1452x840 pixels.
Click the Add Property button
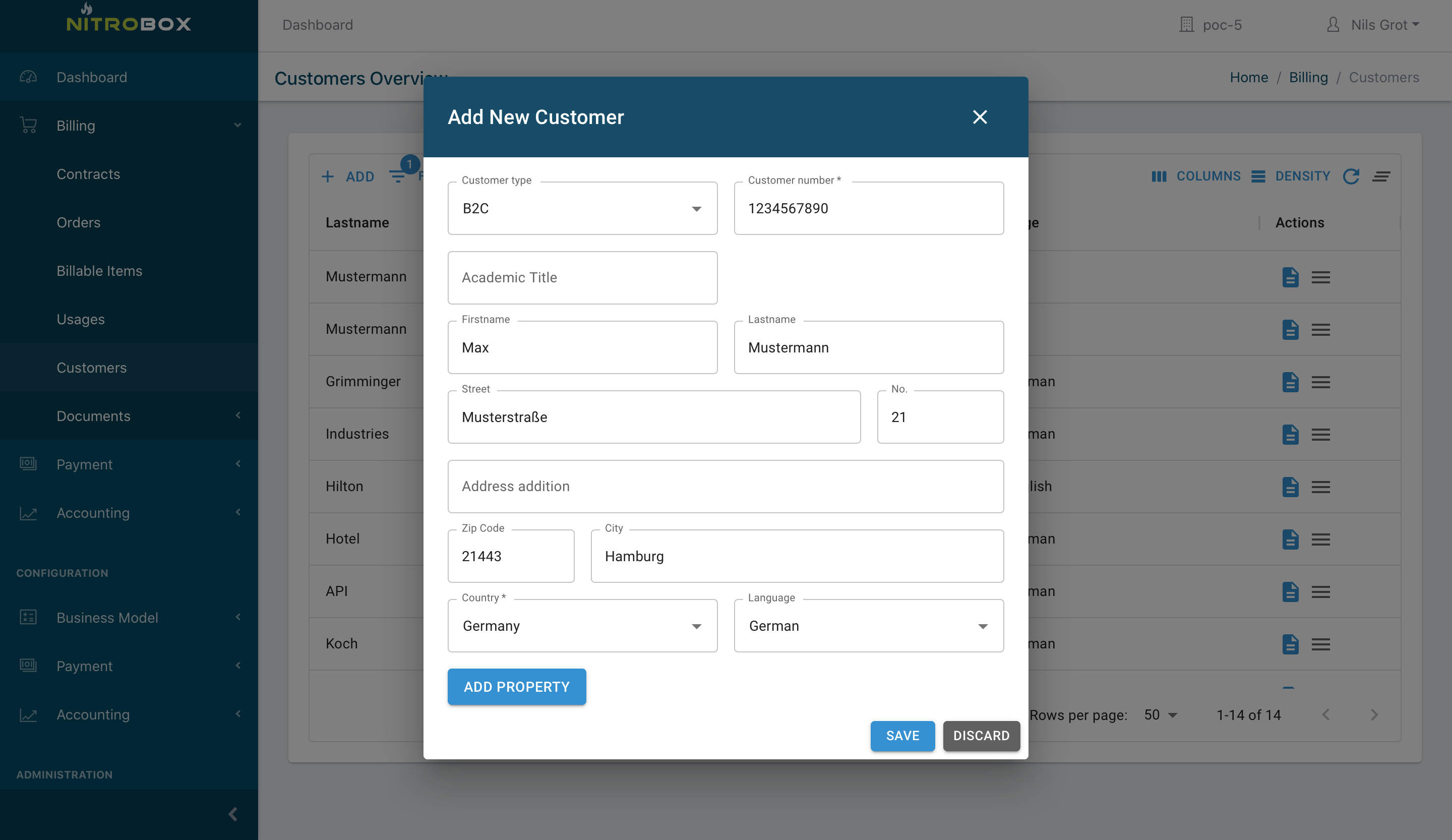tap(516, 687)
